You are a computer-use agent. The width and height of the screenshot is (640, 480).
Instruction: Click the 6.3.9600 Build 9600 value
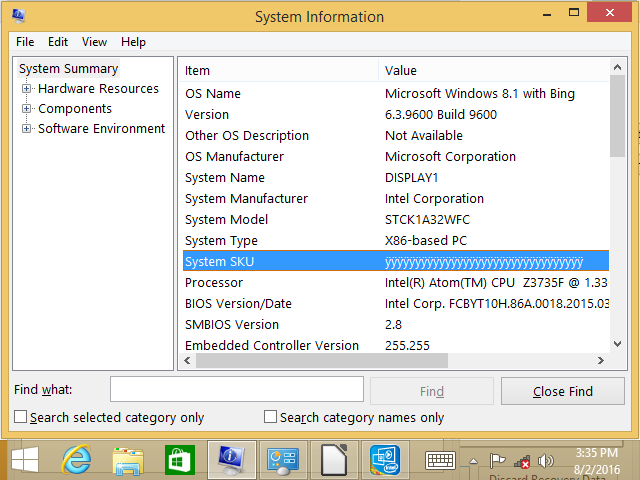441,115
